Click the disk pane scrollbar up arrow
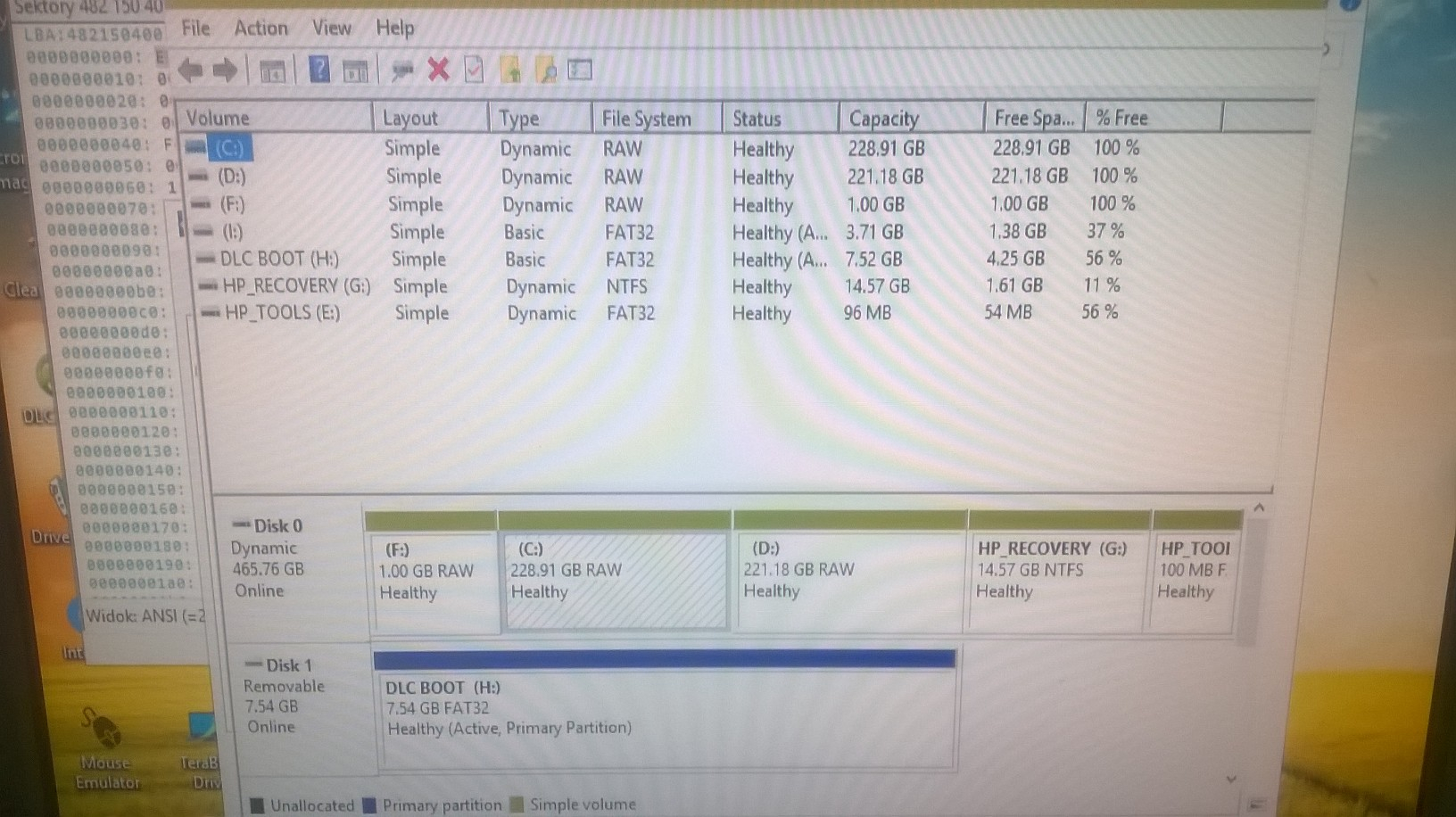 [1259, 508]
